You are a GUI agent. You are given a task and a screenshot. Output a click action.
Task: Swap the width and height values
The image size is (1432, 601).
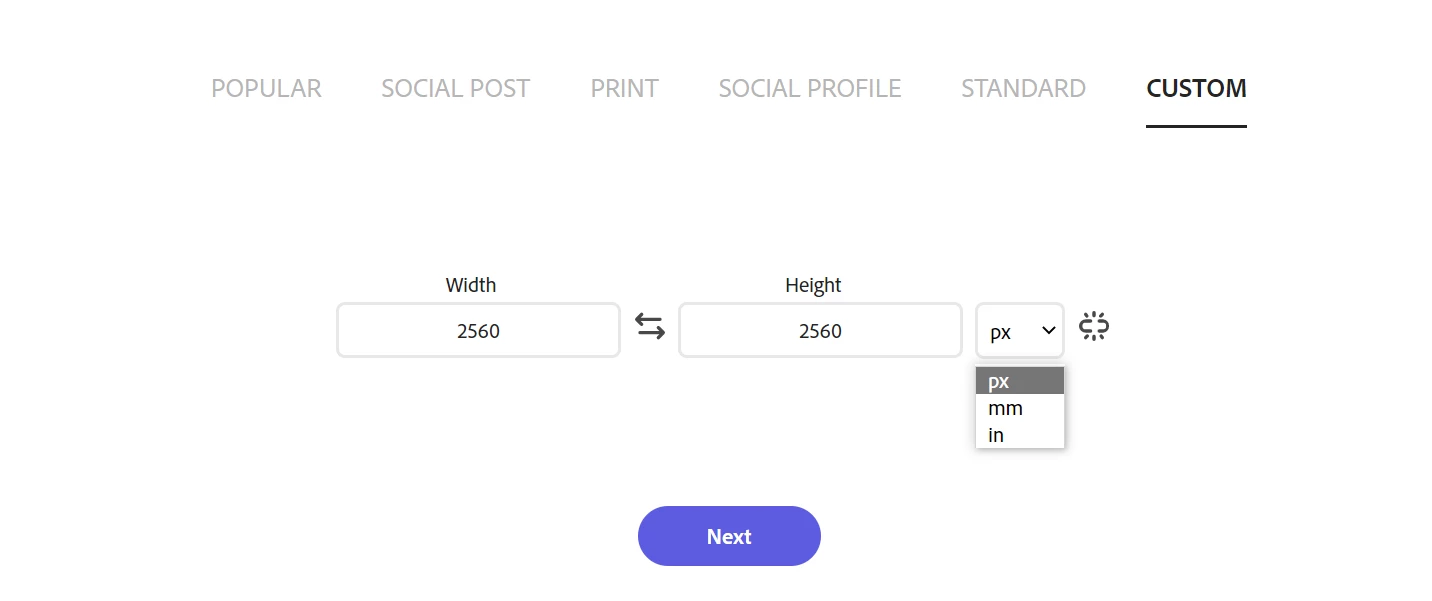tap(650, 327)
